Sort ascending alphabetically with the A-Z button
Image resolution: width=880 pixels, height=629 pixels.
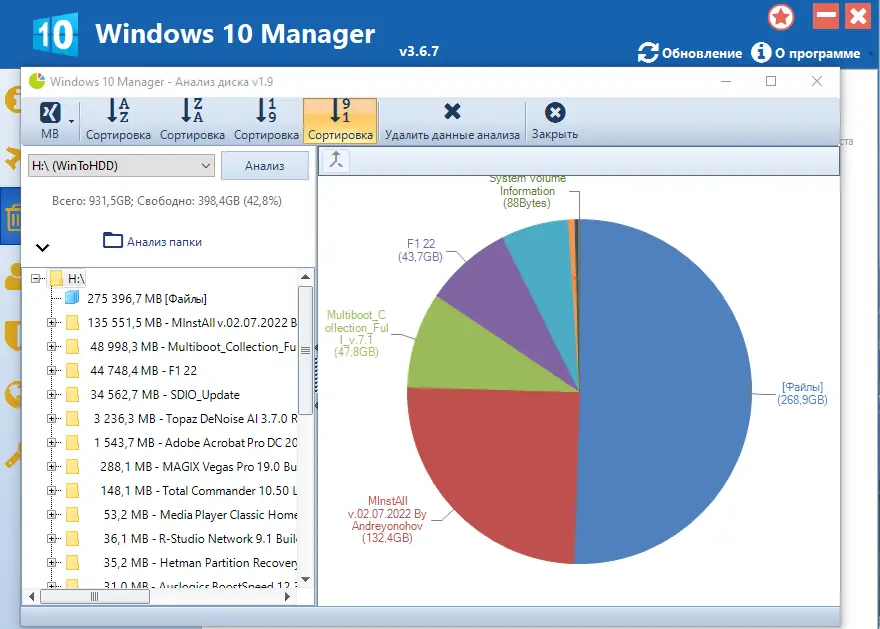pyautogui.click(x=118, y=120)
